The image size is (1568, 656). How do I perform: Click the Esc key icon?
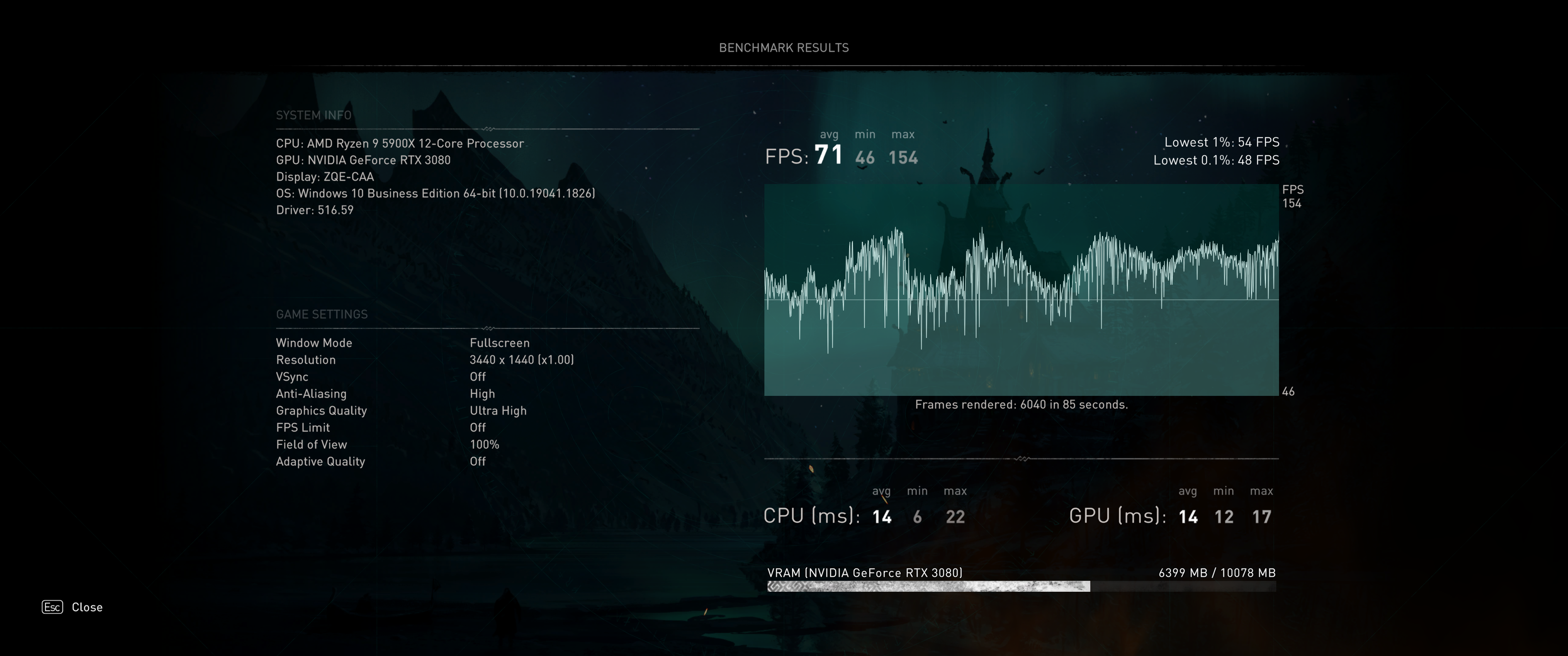pyautogui.click(x=52, y=607)
